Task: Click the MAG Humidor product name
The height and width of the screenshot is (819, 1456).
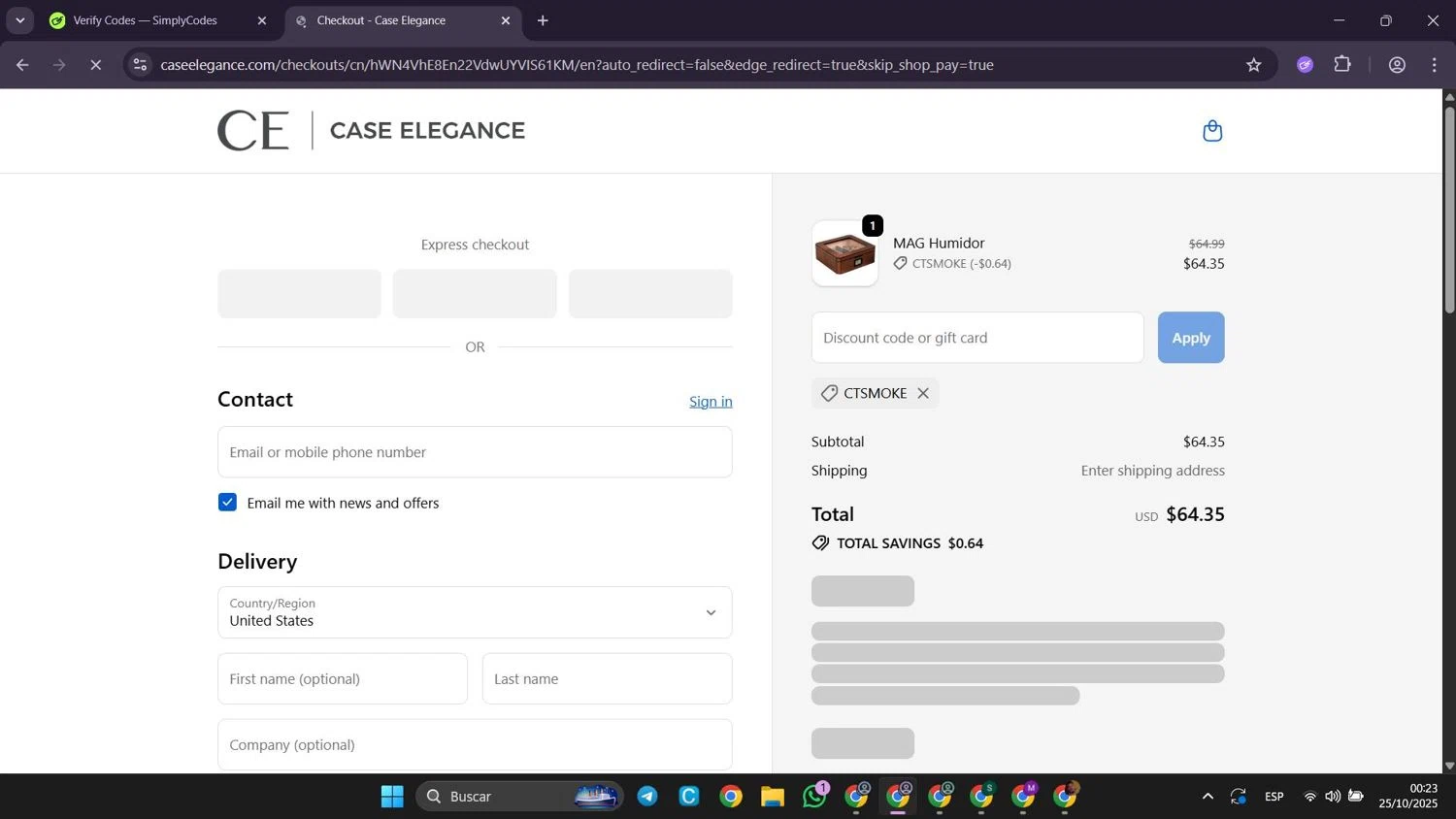Action: (939, 244)
